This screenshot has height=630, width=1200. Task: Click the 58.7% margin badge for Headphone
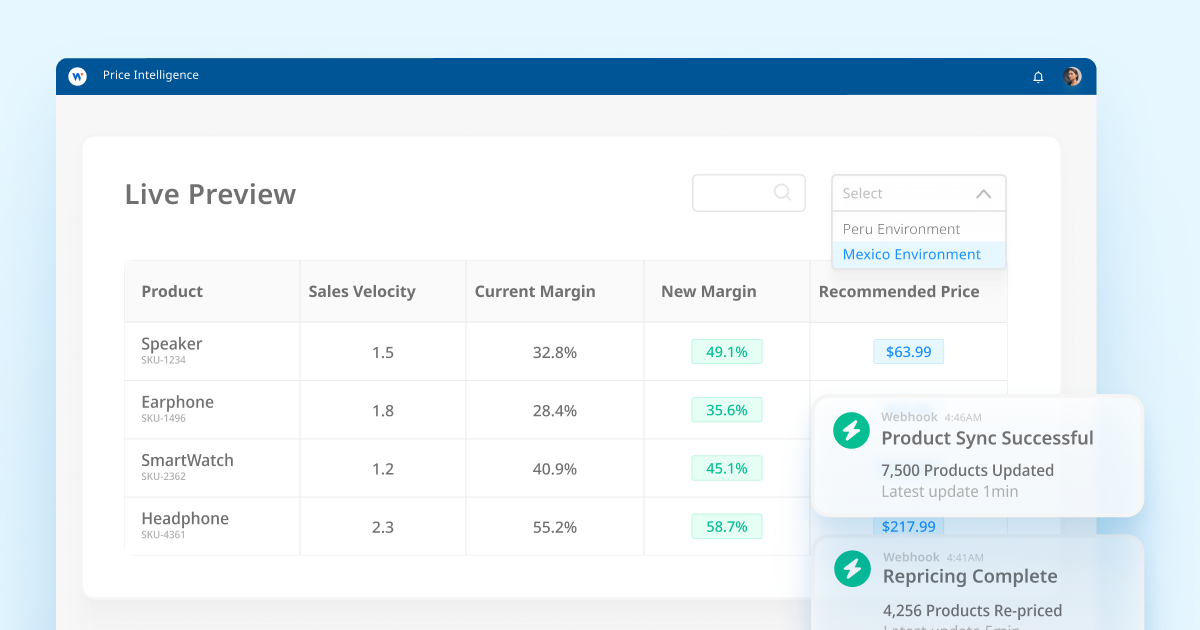click(726, 526)
